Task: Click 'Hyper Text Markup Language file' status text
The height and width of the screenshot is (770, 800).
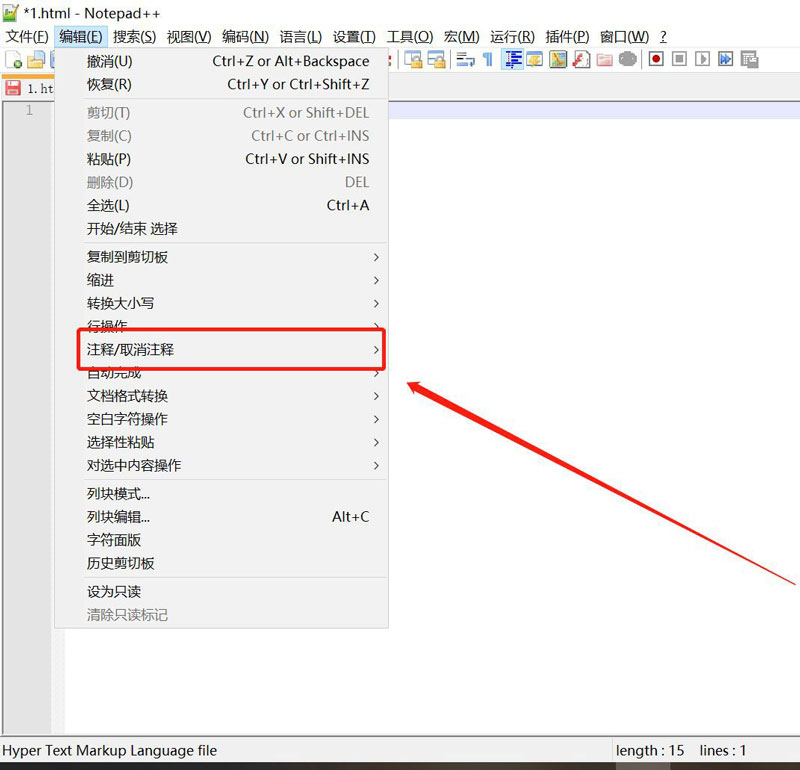Action: (x=110, y=751)
